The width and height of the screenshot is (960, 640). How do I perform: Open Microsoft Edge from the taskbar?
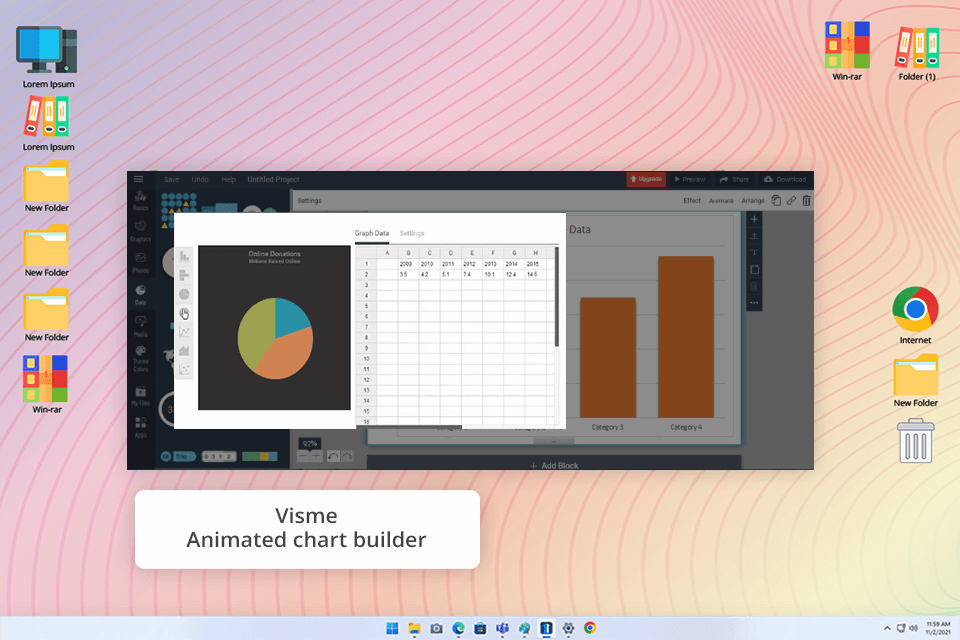459,628
